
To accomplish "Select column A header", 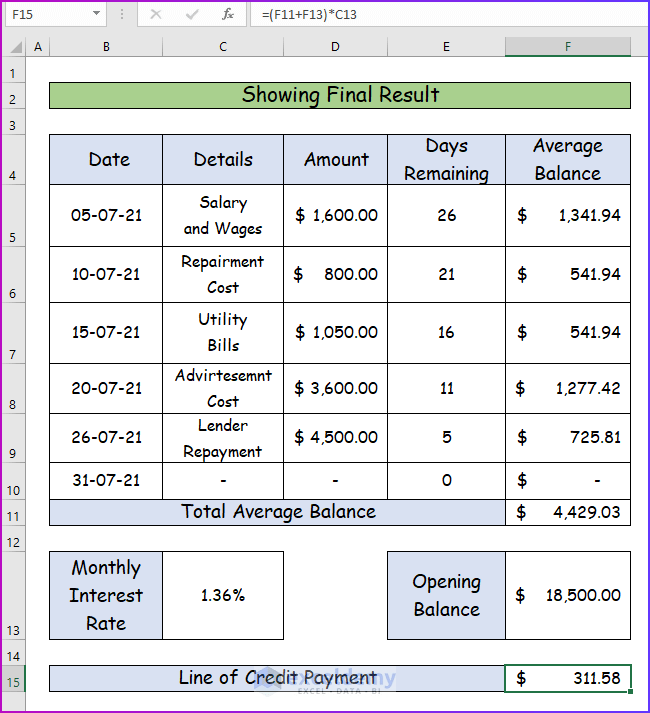I will click(x=38, y=47).
